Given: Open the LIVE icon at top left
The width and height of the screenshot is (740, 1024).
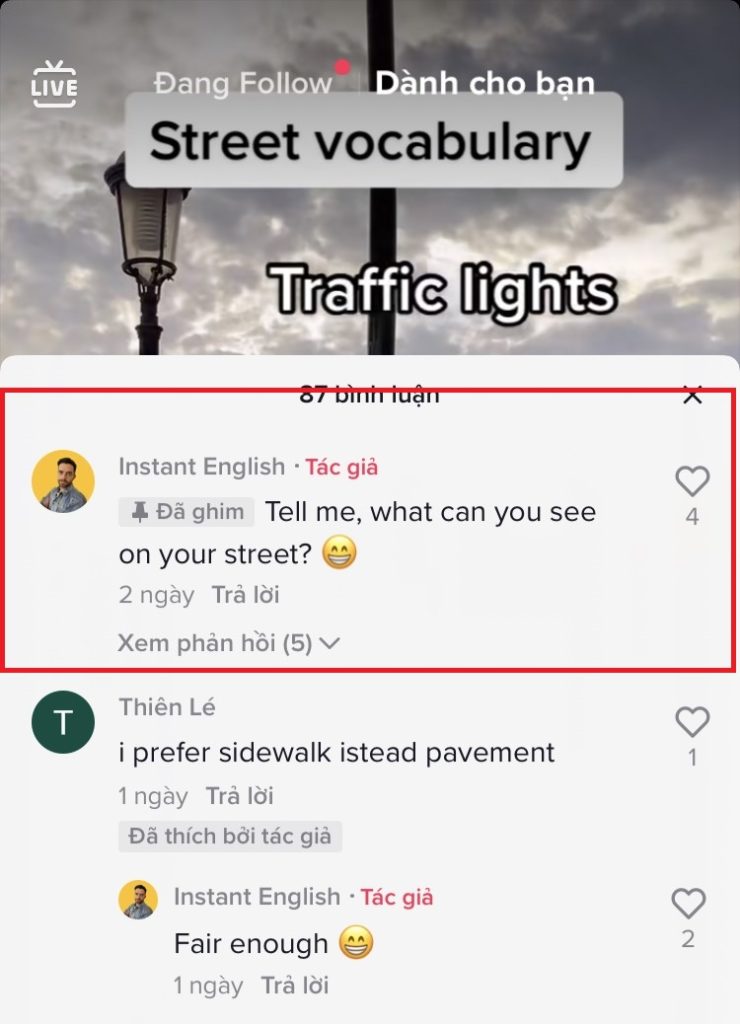Looking at the screenshot, I should click(54, 84).
